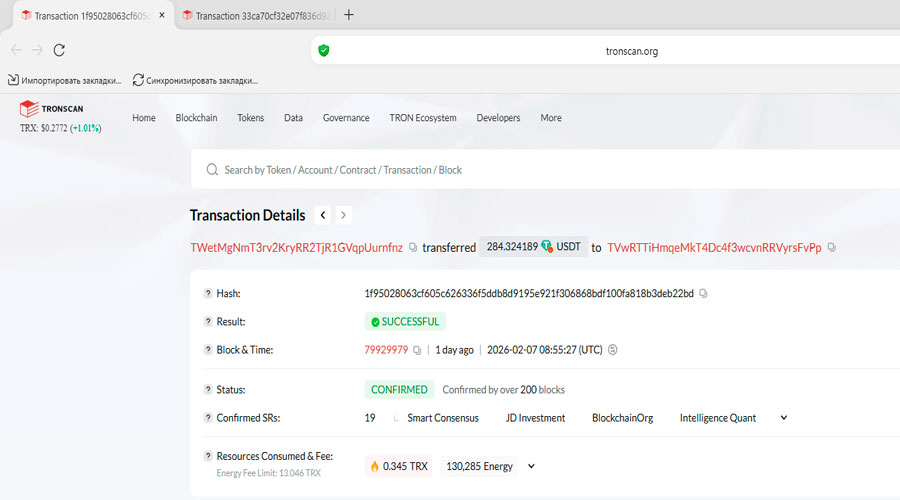This screenshot has width=900, height=500.
Task: Click the time format switch icon next to UTC
Action: (x=612, y=350)
